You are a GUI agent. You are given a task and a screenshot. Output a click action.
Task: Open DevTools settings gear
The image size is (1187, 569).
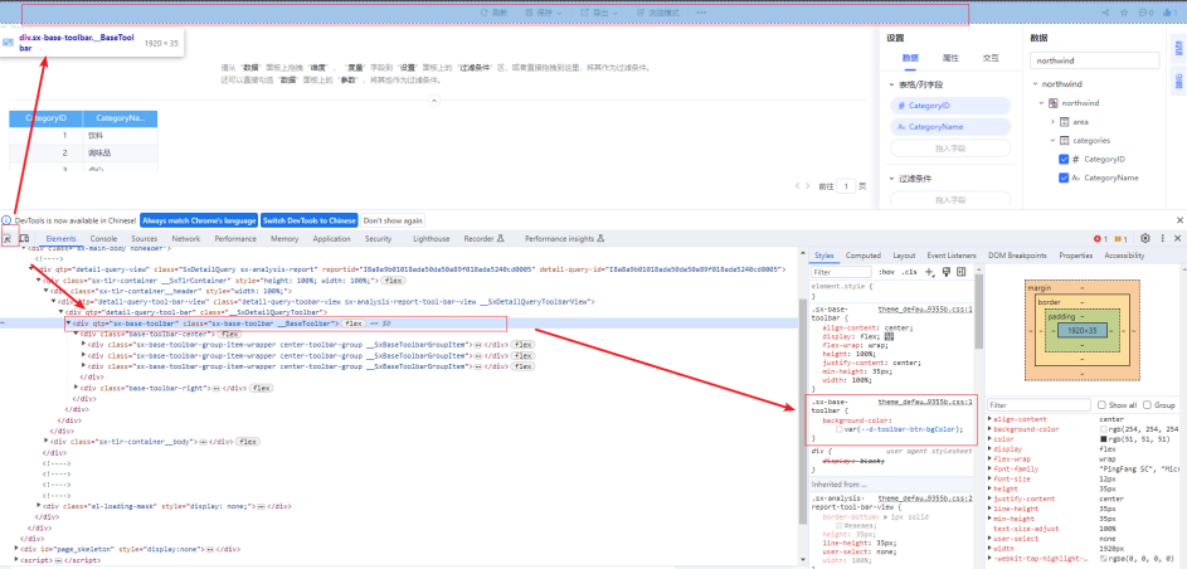coord(1145,238)
